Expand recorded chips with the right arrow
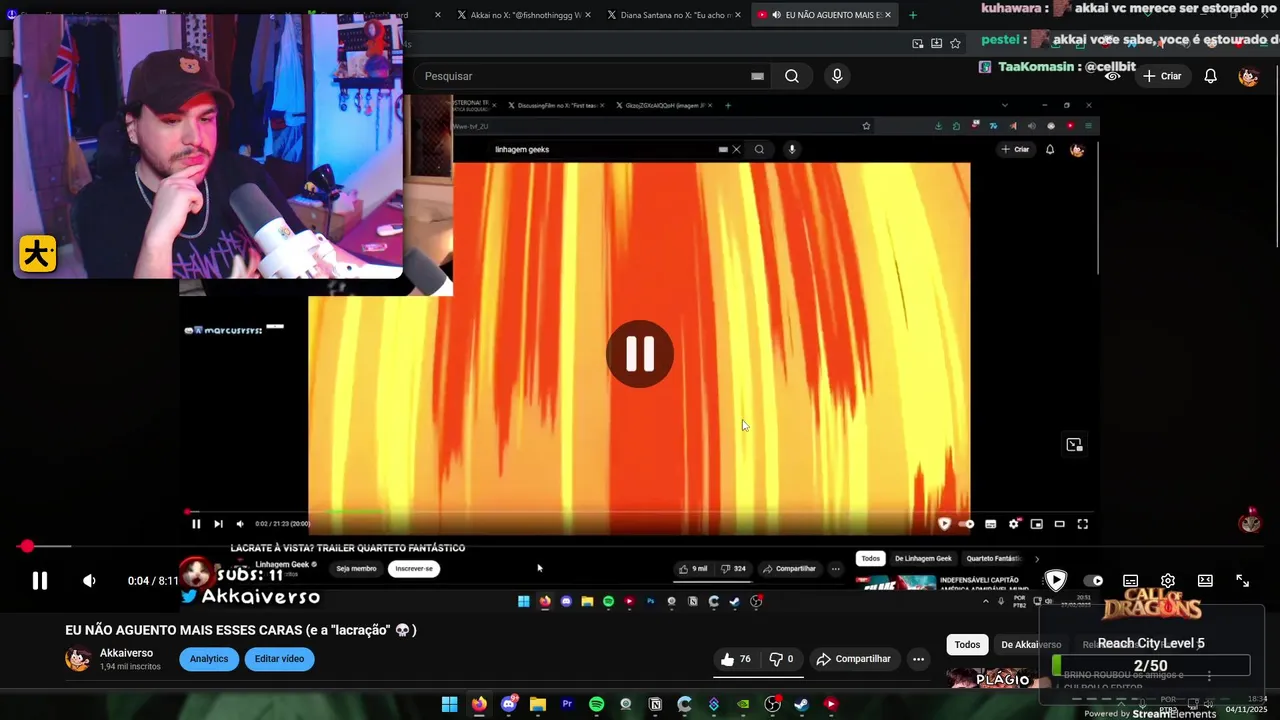The width and height of the screenshot is (1280, 720). click(1037, 559)
